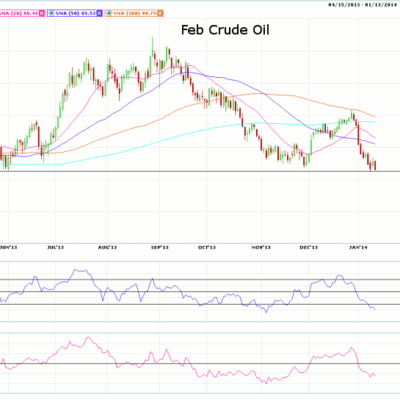Select the OCT'13 axis label

(x=207, y=247)
